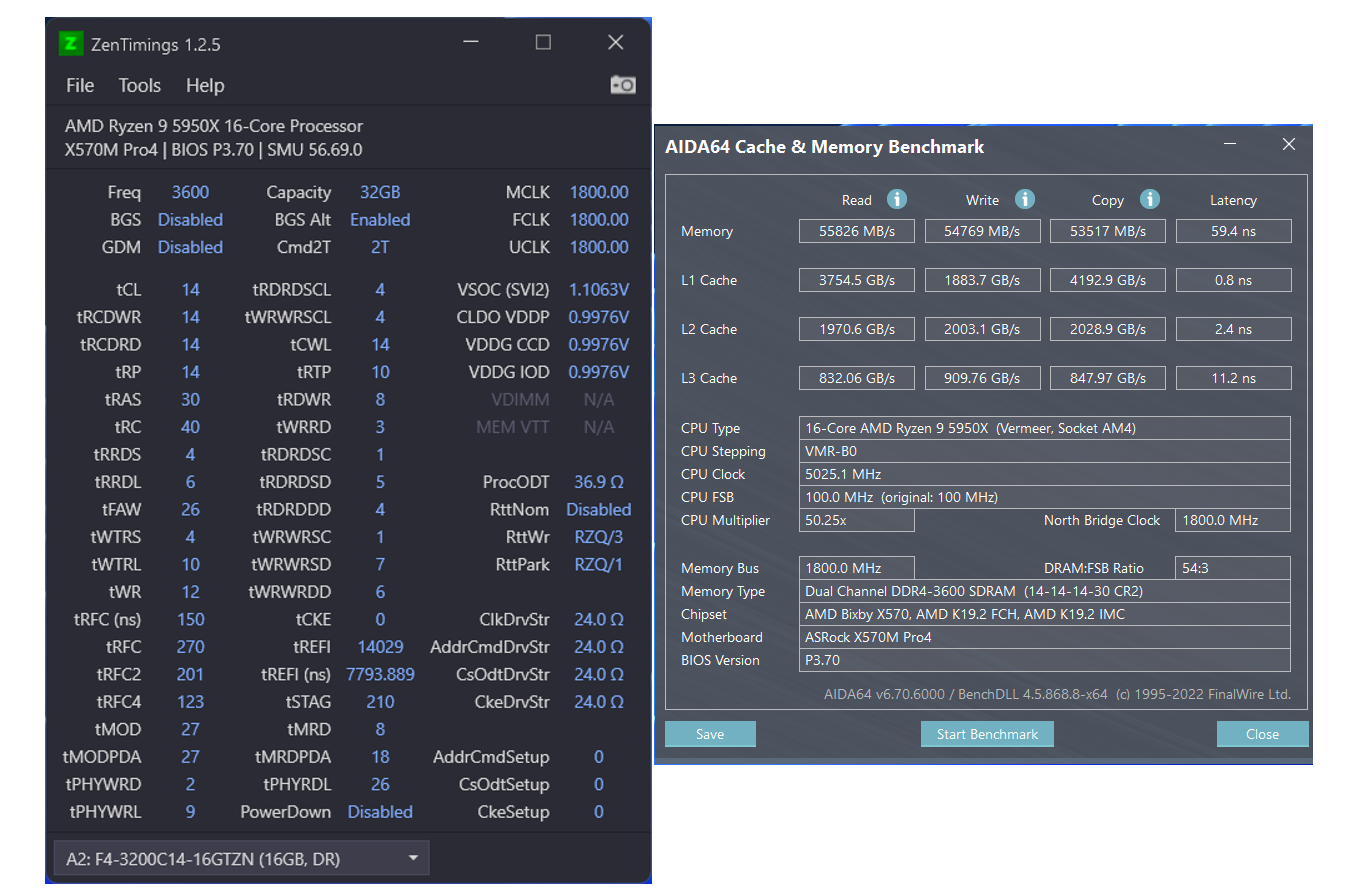This screenshot has width=1351, height=893.
Task: Click the CPU Type field
Action: (1045, 428)
